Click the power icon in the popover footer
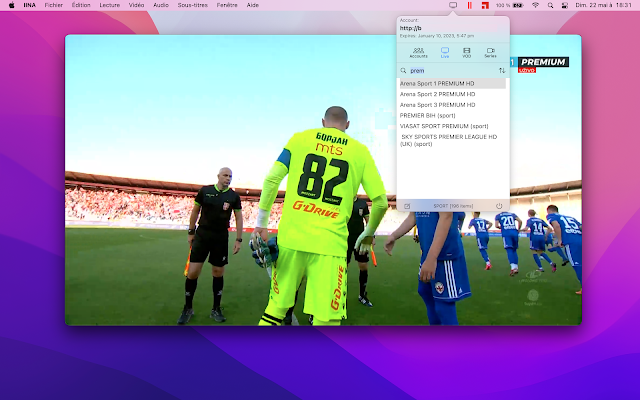Viewport: 640px width, 400px height. point(499,206)
